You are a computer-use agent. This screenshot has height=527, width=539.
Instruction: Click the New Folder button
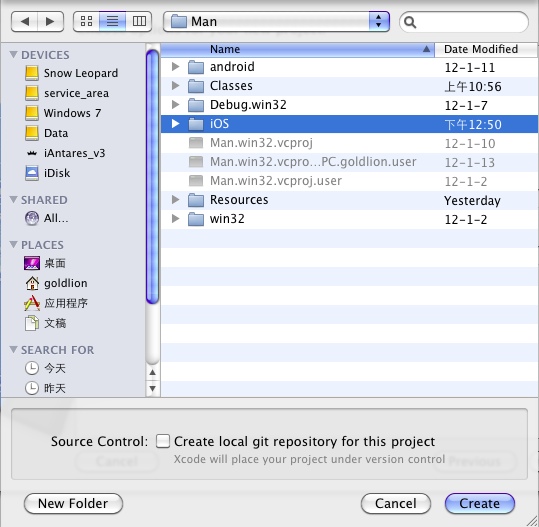[73, 504]
